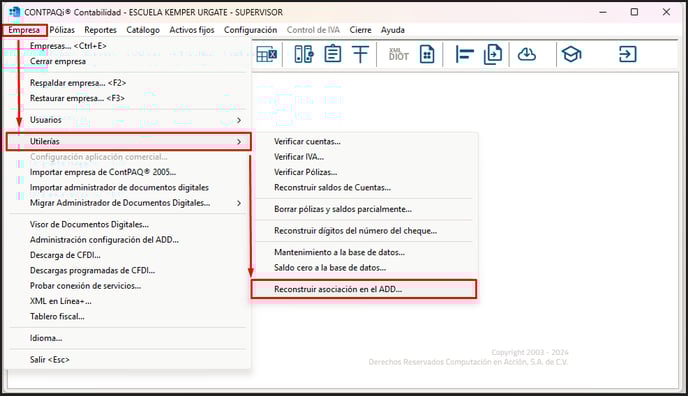Viewport: 688px width, 396px height.
Task: Select Importar empresa de ContPAQ 2005
Action: [128, 172]
